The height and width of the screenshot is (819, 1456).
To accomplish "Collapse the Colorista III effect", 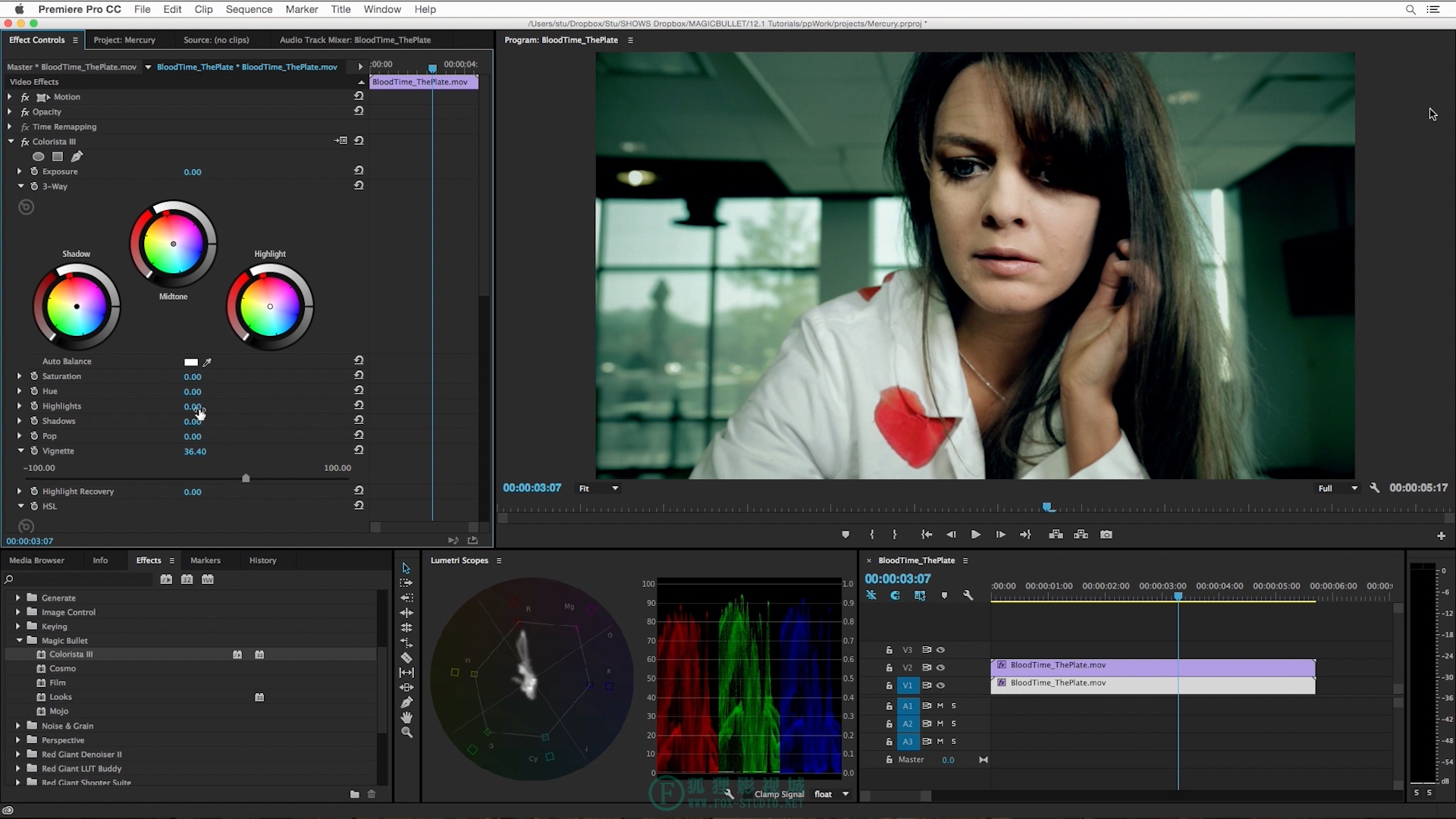I will click(x=11, y=142).
